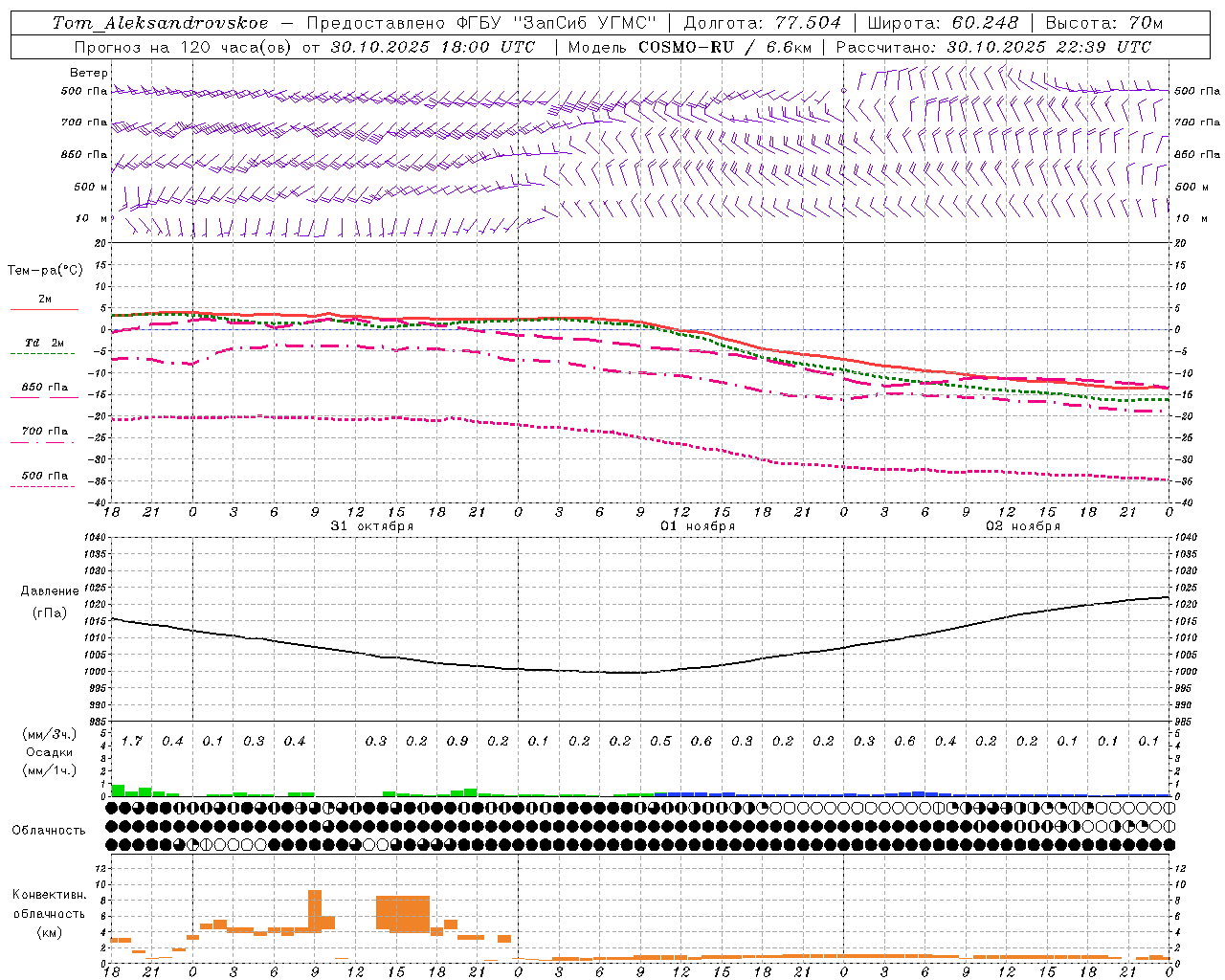Click the 'Тем-ра(°C)' temperature label
This screenshot has width=1225, height=980.
(x=45, y=271)
